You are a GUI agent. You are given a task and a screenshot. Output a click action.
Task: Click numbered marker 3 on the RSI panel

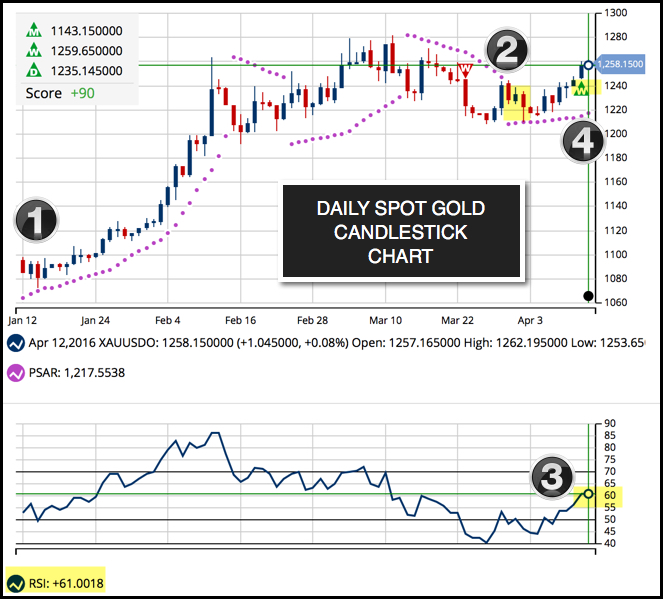tap(551, 480)
